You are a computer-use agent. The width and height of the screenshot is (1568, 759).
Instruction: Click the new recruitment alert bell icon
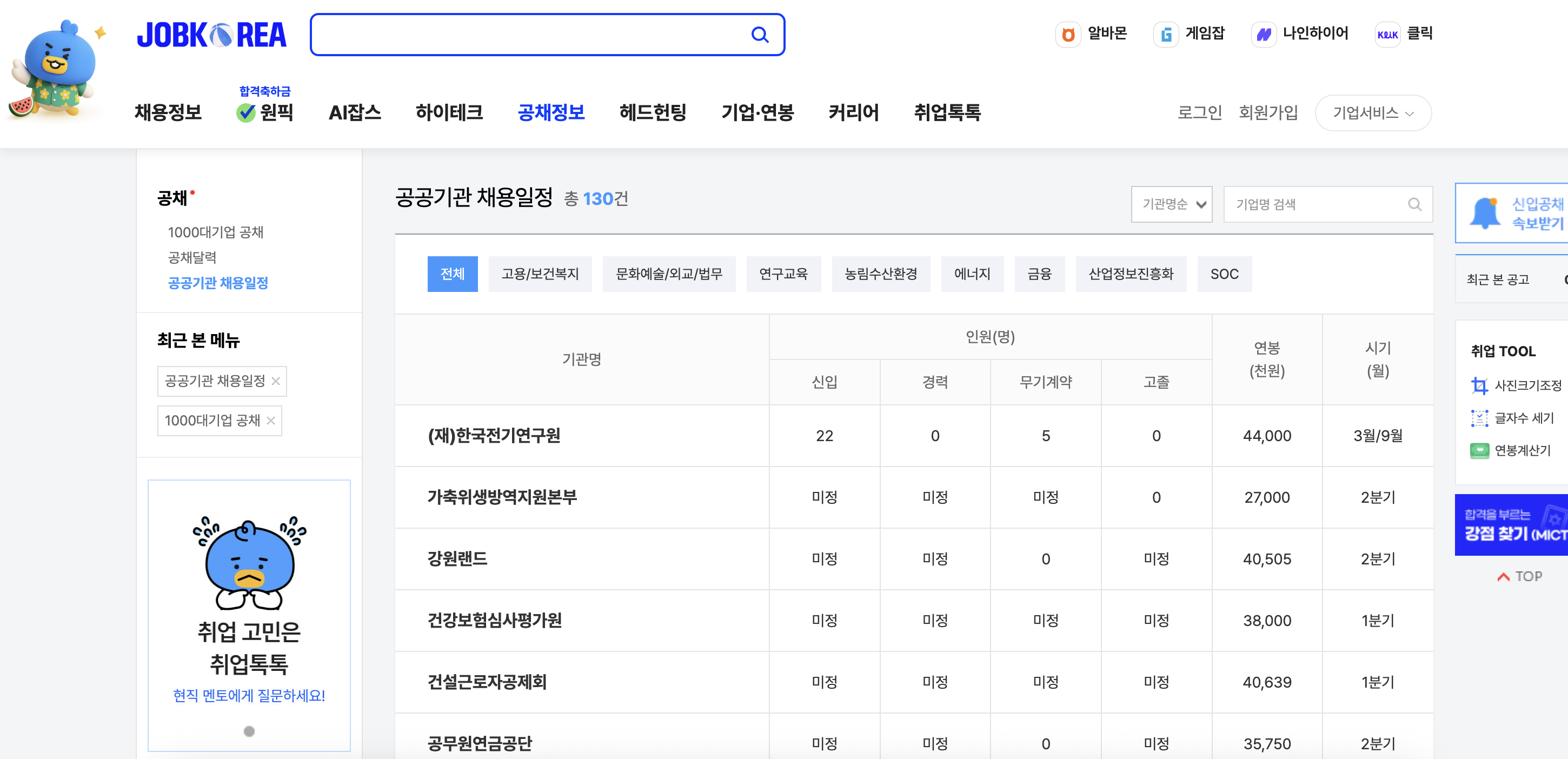pyautogui.click(x=1485, y=213)
